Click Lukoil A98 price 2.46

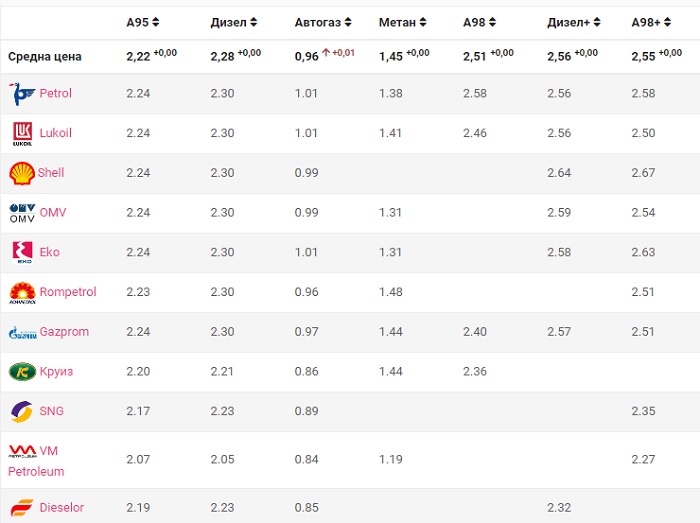pos(475,133)
